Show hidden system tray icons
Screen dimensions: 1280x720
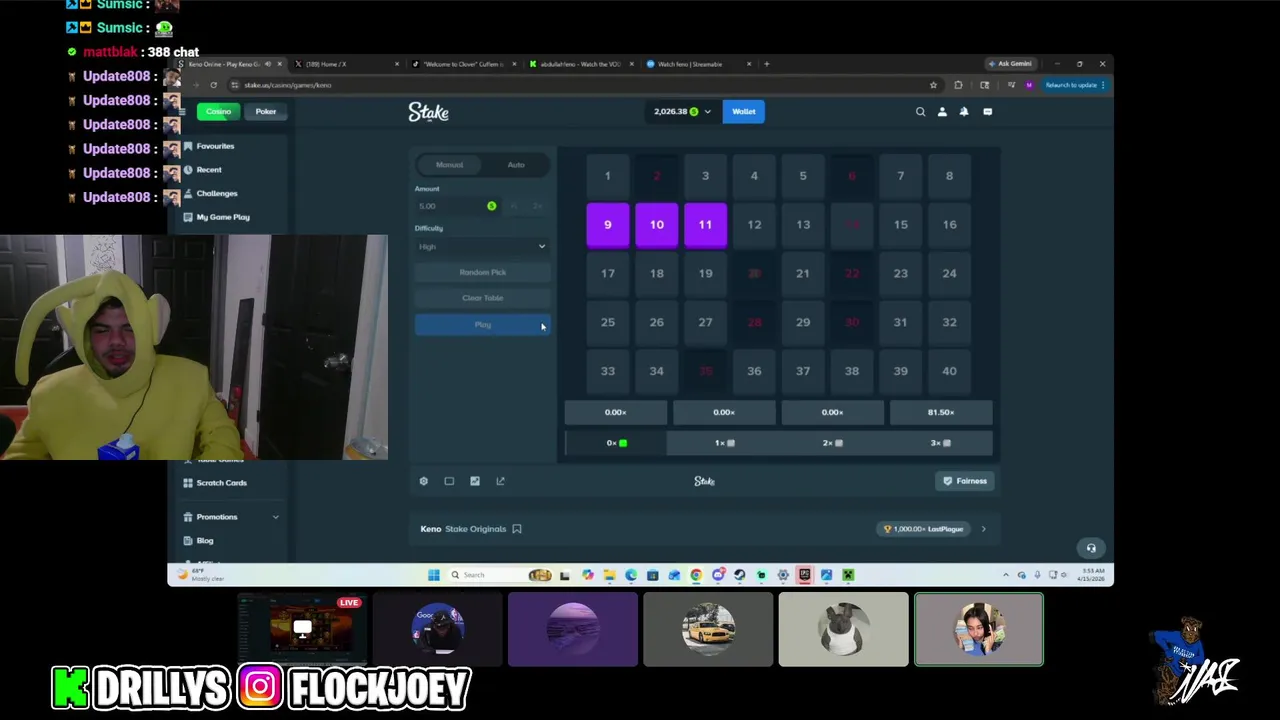1006,575
